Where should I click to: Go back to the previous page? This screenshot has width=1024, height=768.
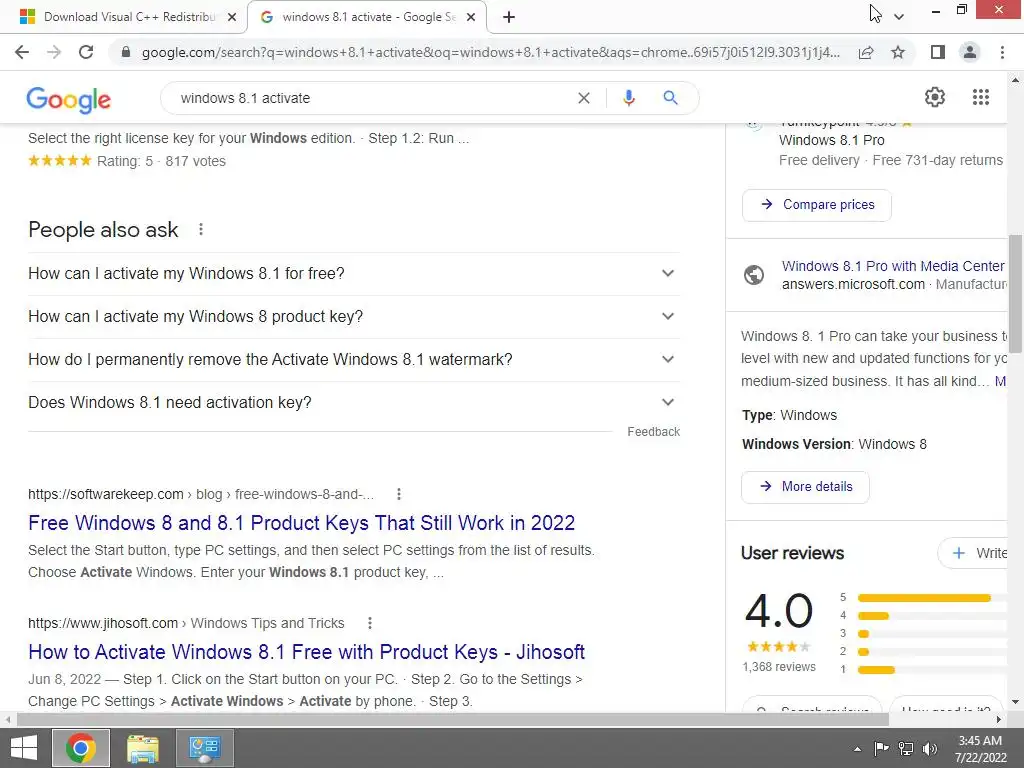point(22,52)
